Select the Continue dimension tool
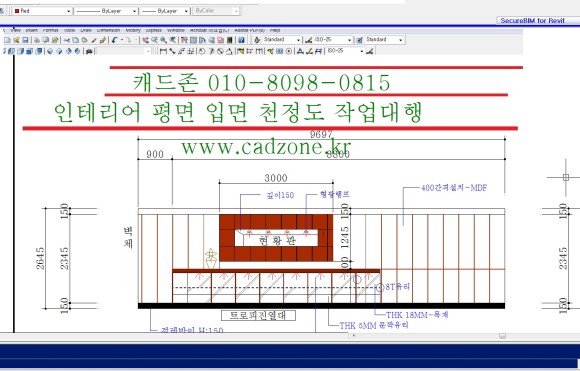 [x=259, y=51]
